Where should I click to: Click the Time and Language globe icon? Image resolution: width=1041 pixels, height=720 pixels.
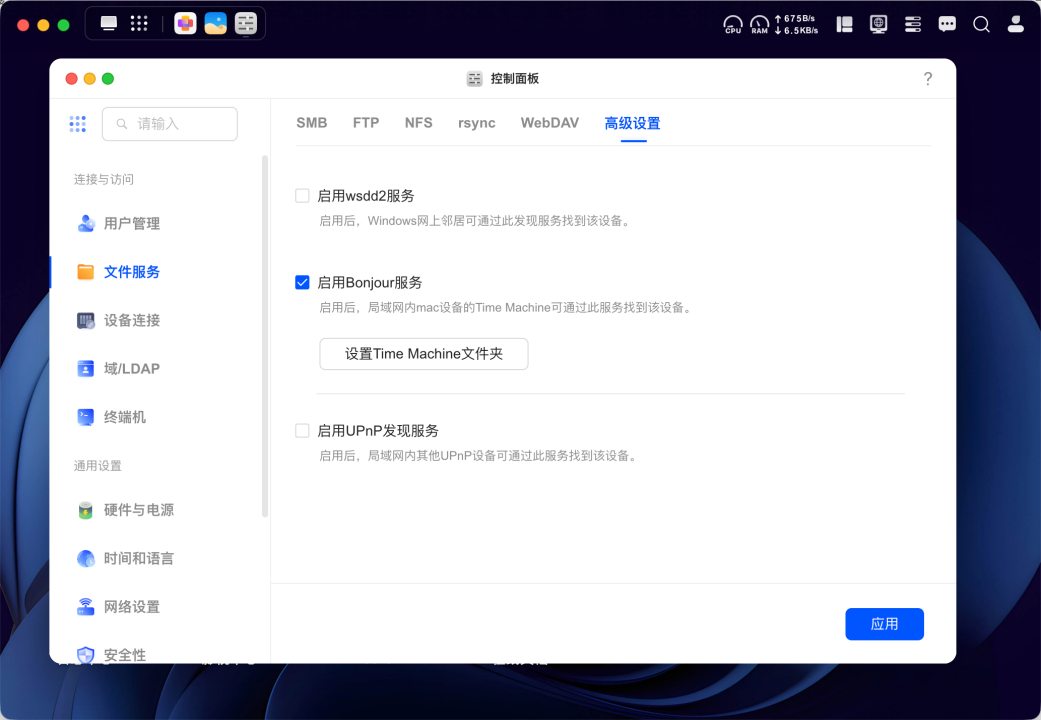[86, 559]
